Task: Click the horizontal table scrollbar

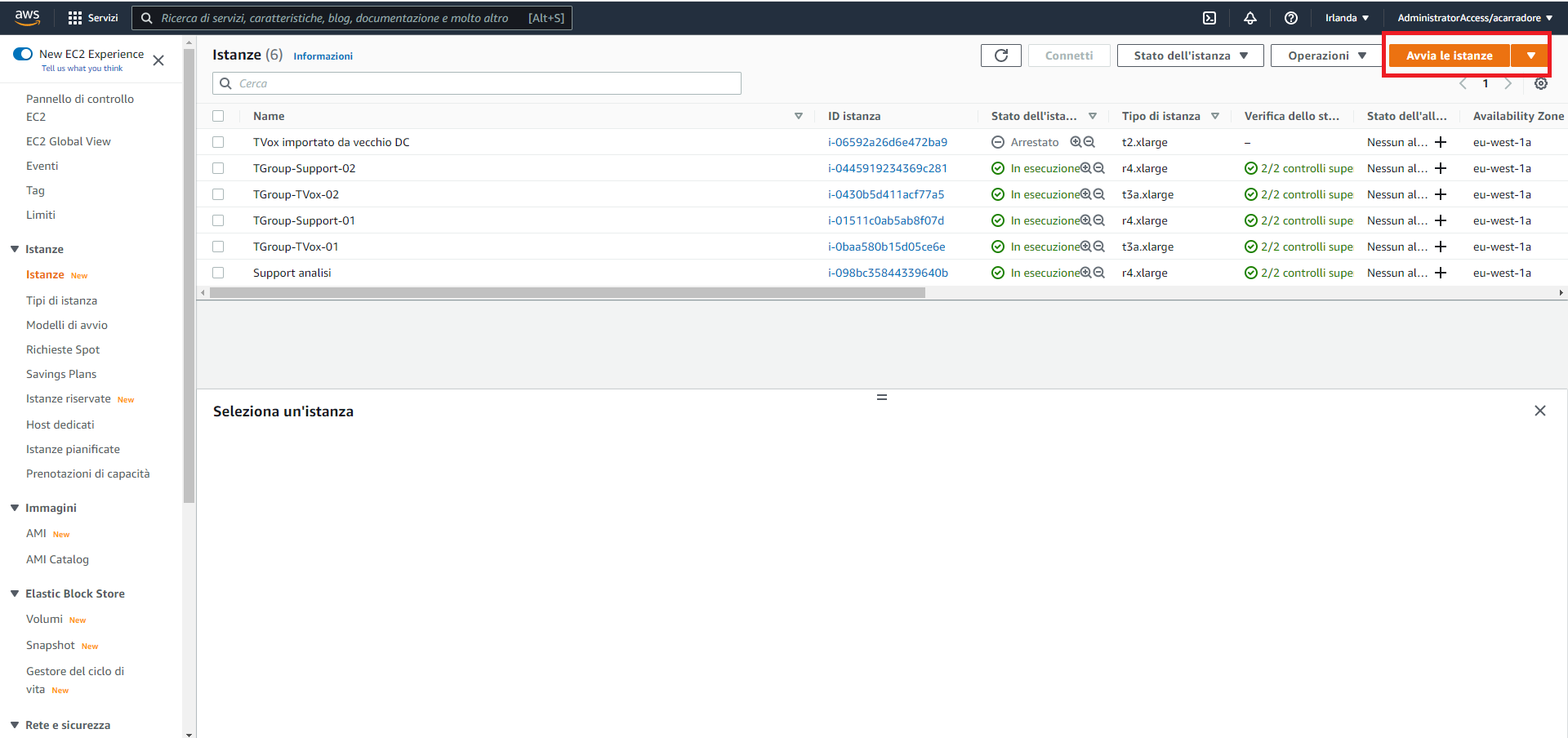Action: [568, 292]
